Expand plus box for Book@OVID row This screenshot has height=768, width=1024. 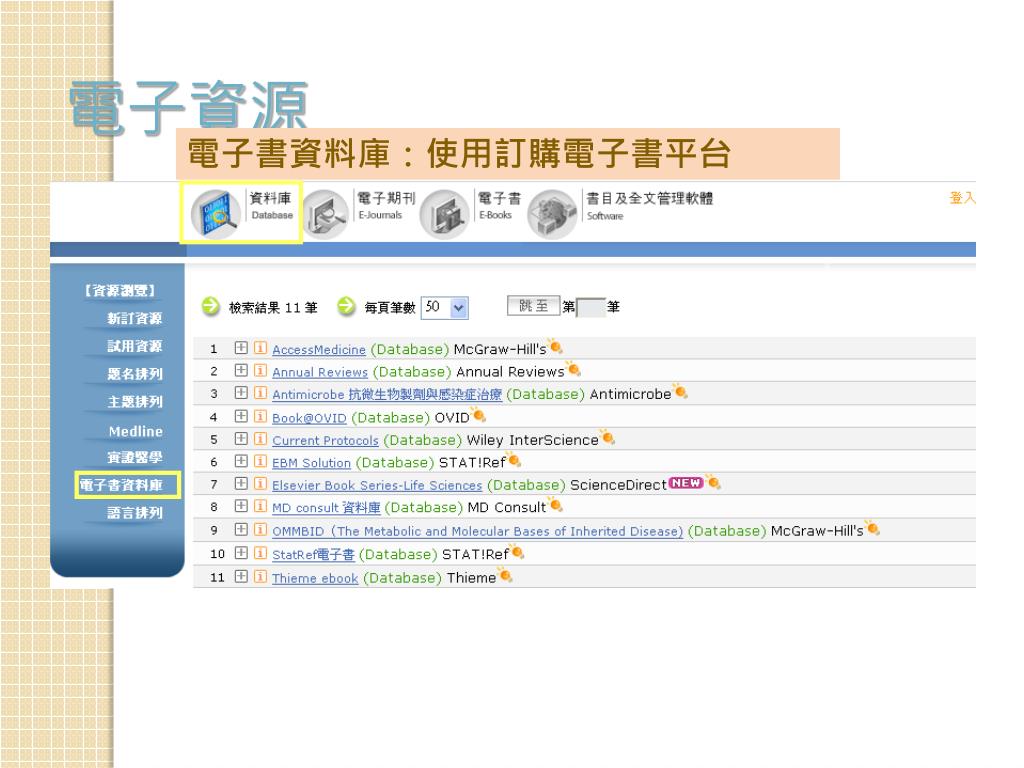(241, 416)
